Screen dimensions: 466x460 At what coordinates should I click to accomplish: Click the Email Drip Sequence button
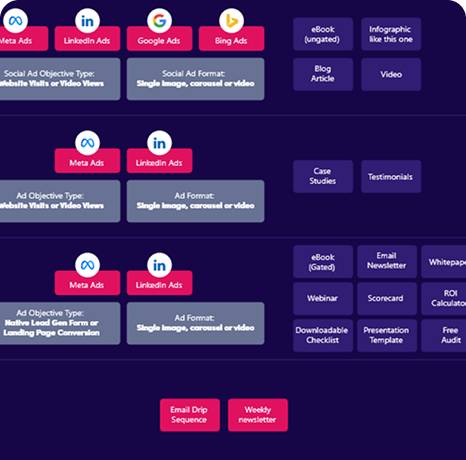point(190,415)
